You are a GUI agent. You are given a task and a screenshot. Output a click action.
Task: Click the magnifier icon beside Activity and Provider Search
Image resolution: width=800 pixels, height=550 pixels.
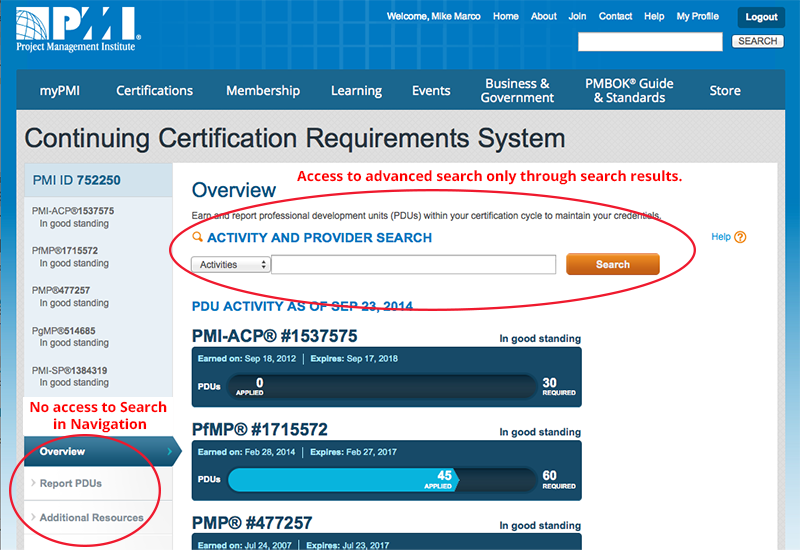pyautogui.click(x=197, y=237)
